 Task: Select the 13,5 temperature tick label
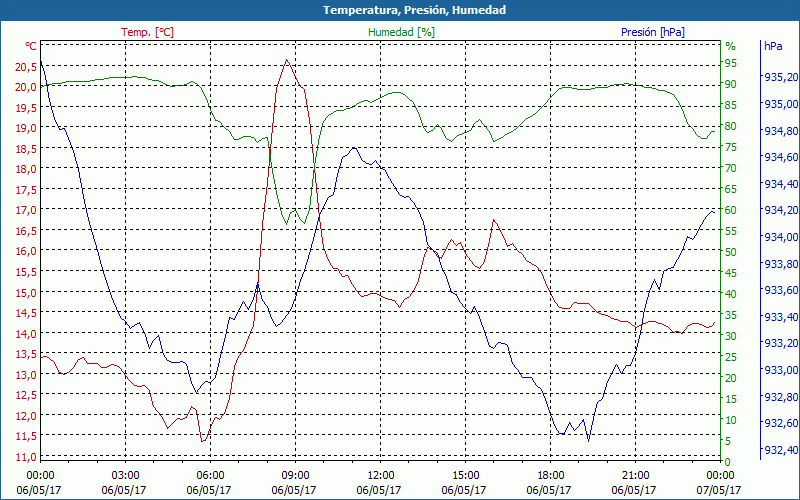pyautogui.click(x=27, y=354)
